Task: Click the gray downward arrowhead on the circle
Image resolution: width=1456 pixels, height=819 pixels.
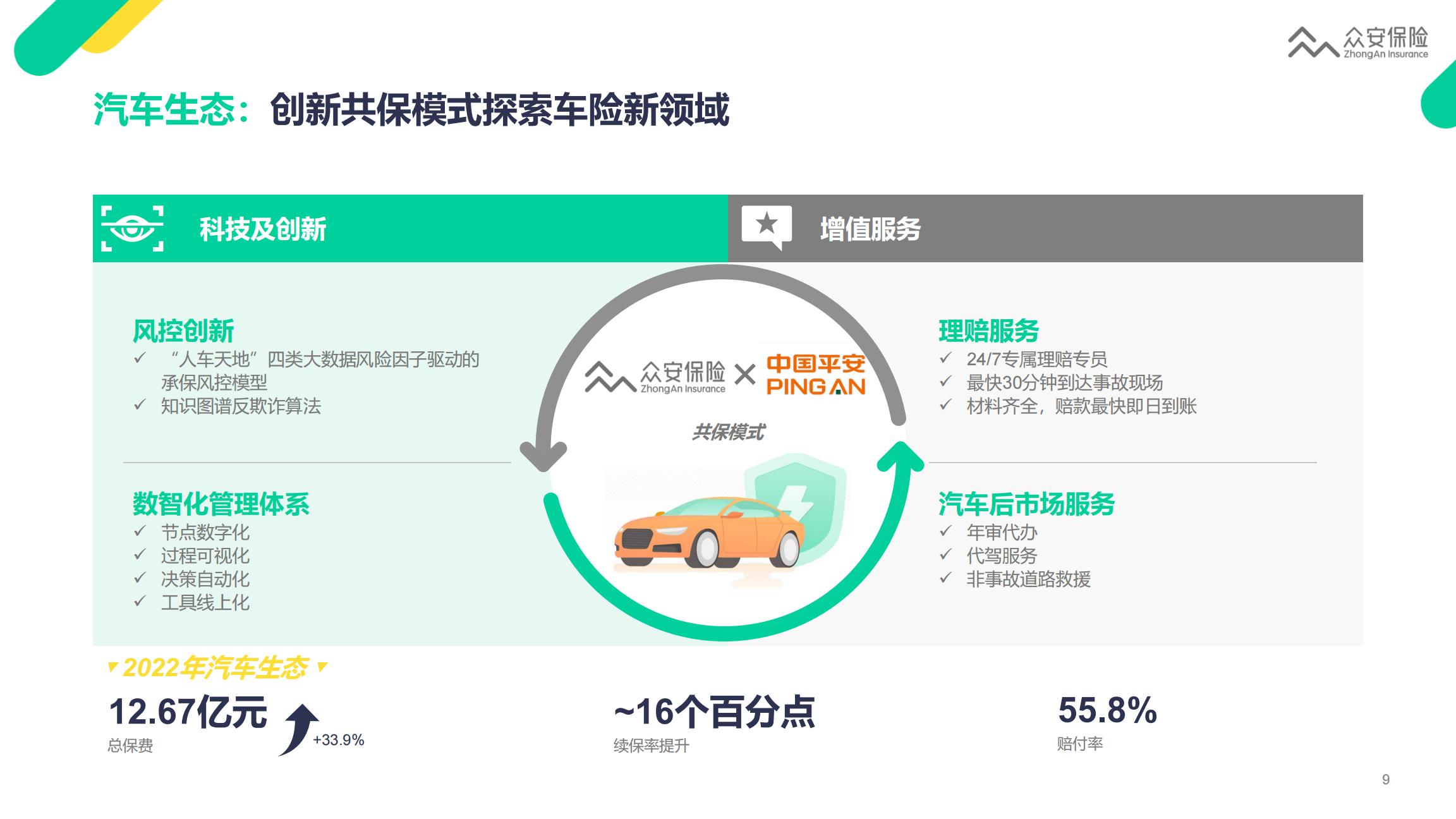Action: point(543,456)
